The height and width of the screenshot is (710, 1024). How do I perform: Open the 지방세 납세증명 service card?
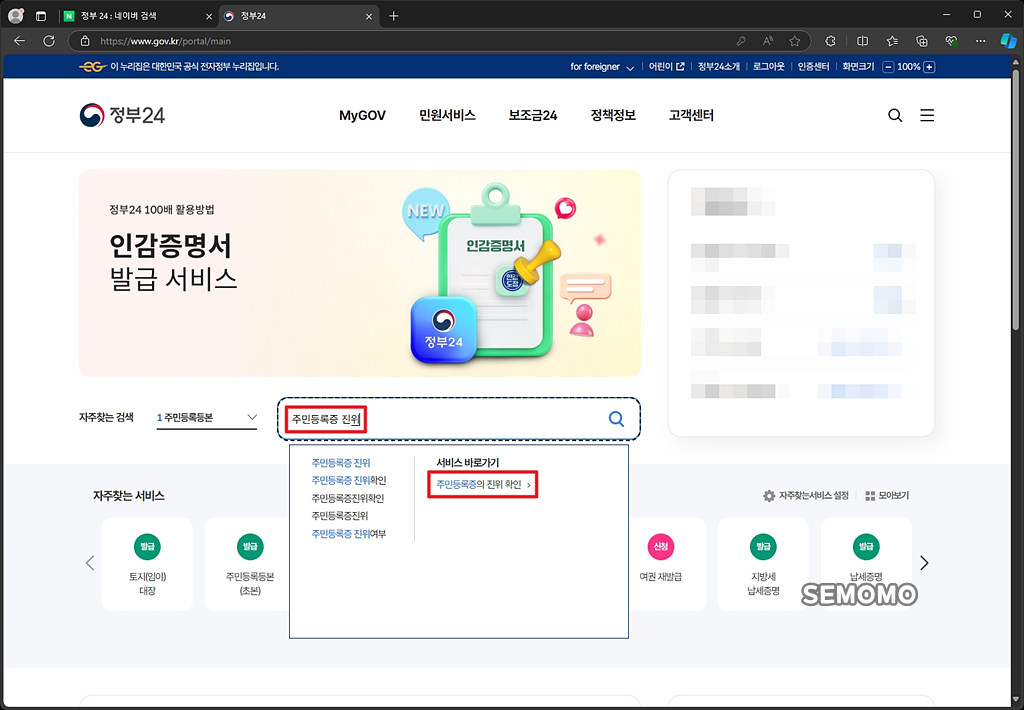pyautogui.click(x=763, y=564)
